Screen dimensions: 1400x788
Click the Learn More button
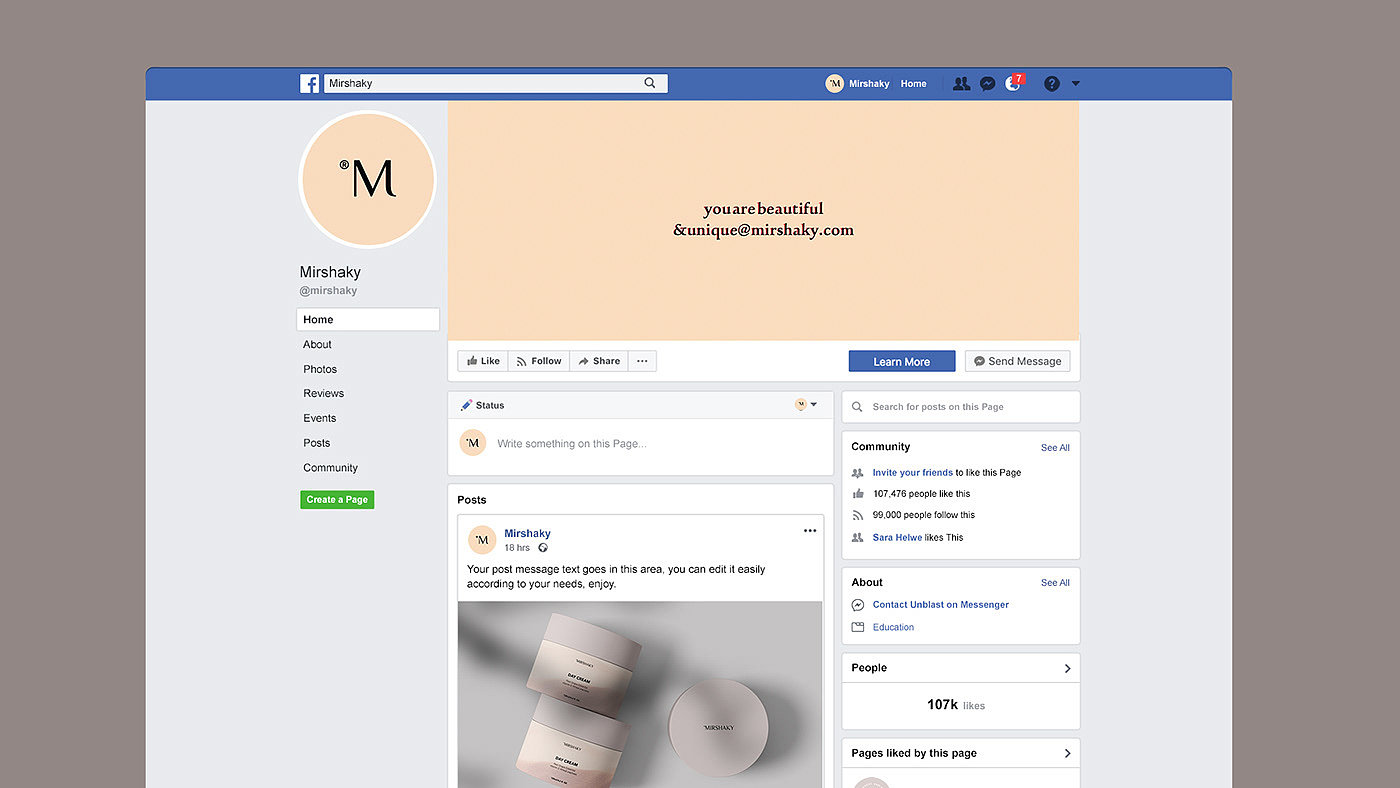click(x=902, y=362)
